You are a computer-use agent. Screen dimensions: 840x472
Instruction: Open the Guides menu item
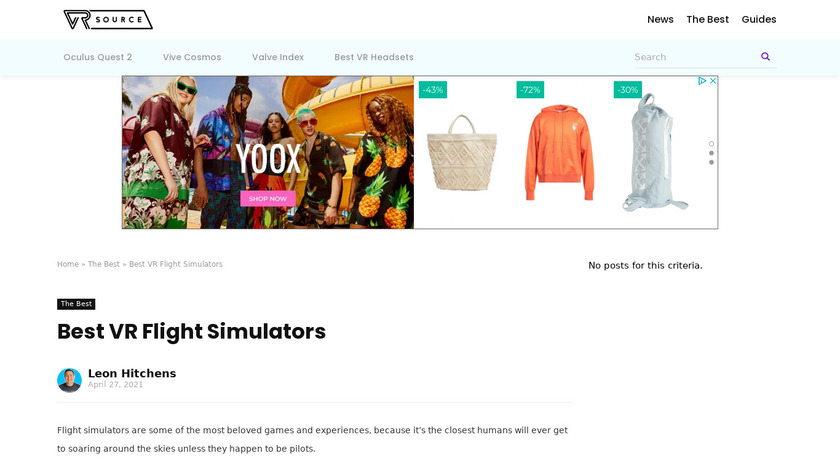tap(759, 19)
